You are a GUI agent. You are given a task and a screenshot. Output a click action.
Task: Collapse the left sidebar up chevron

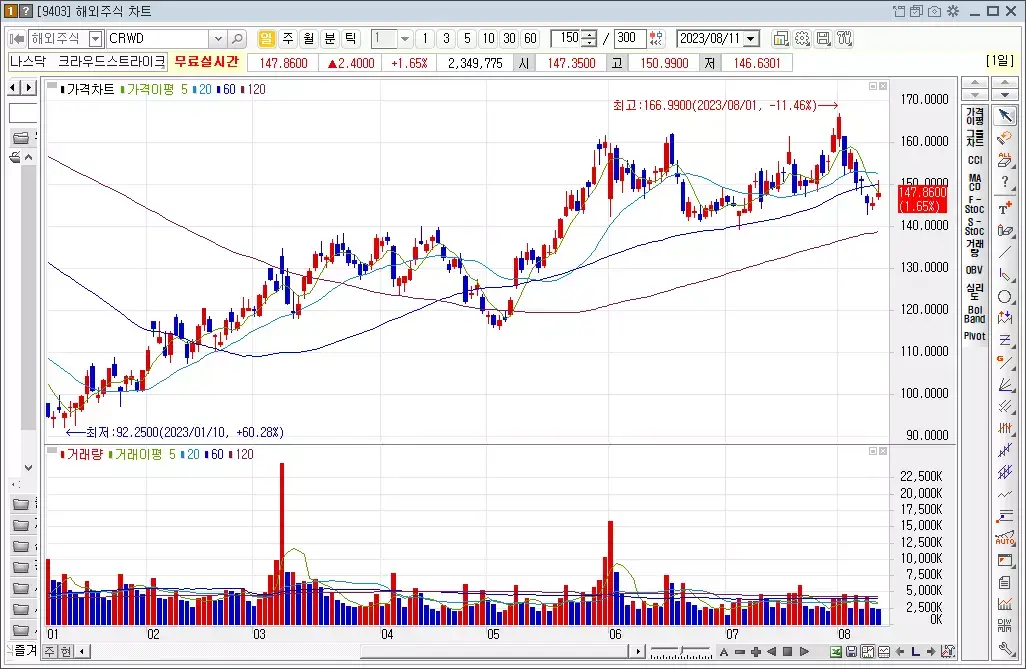tap(28, 157)
